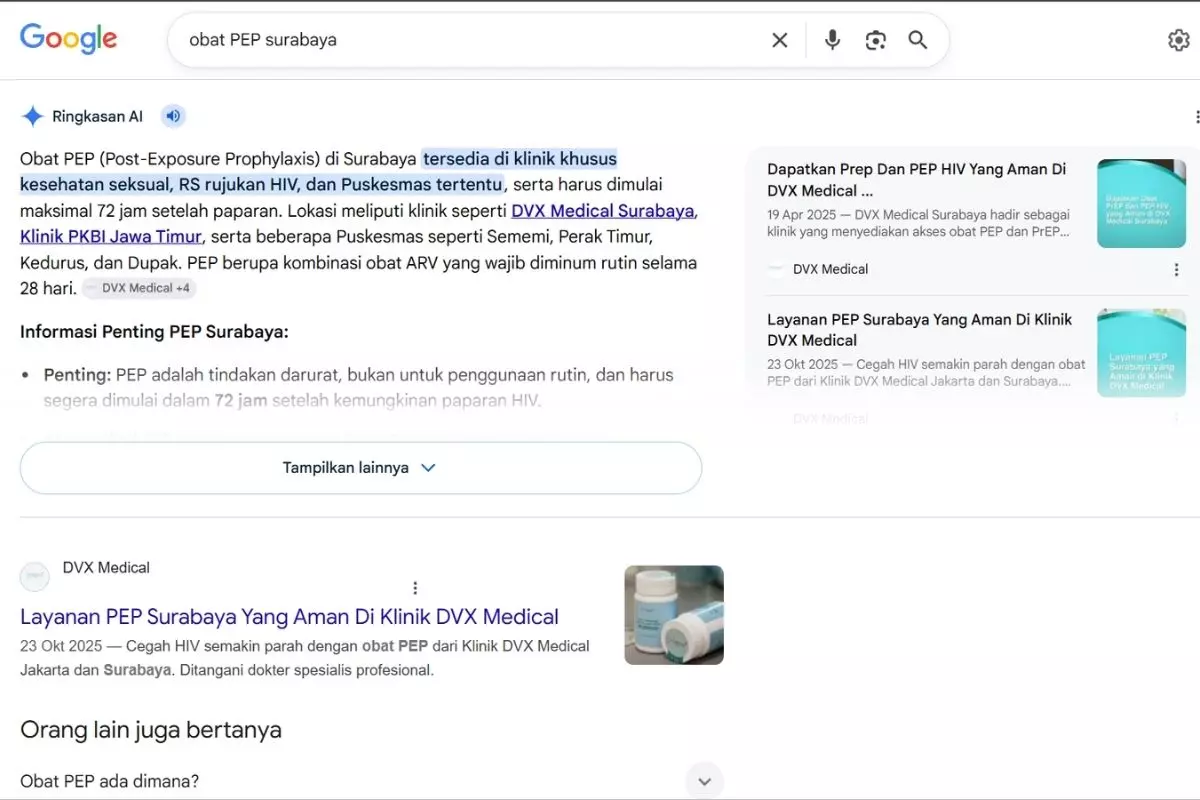Open source card 'Layanan PEP Surabaya Yang Aman'
Screen dimensions: 1200x800
920,330
